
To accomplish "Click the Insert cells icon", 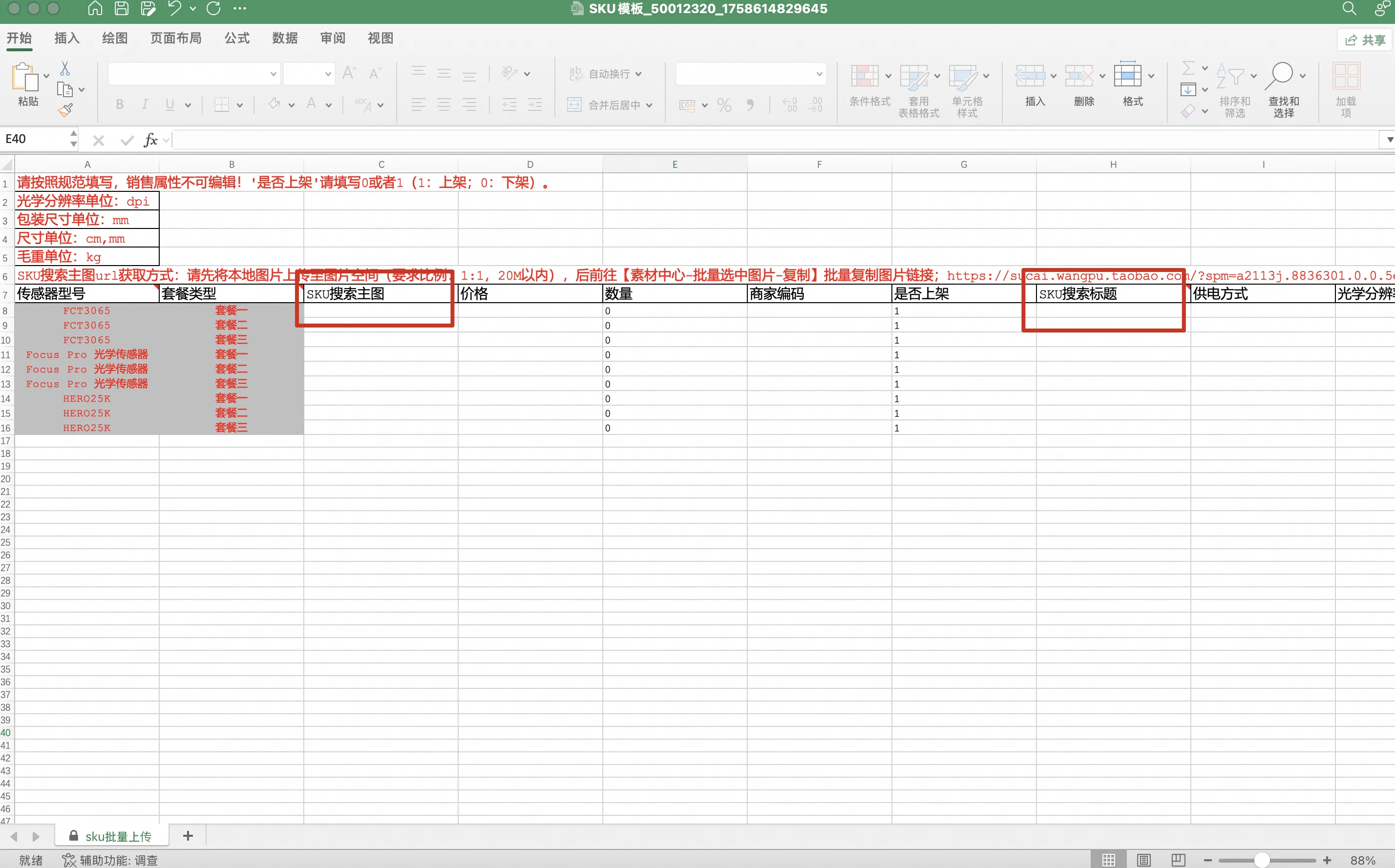I will click(x=1030, y=76).
